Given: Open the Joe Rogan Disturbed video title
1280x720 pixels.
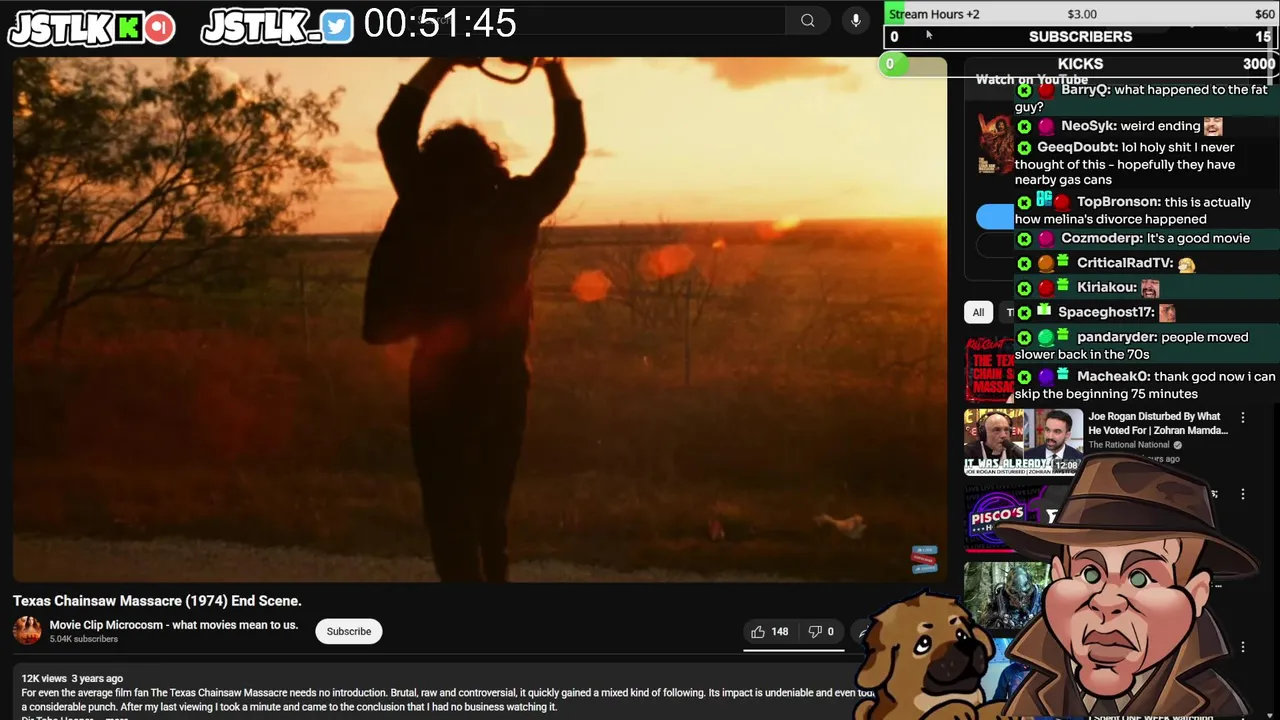Looking at the screenshot, I should 1158,423.
